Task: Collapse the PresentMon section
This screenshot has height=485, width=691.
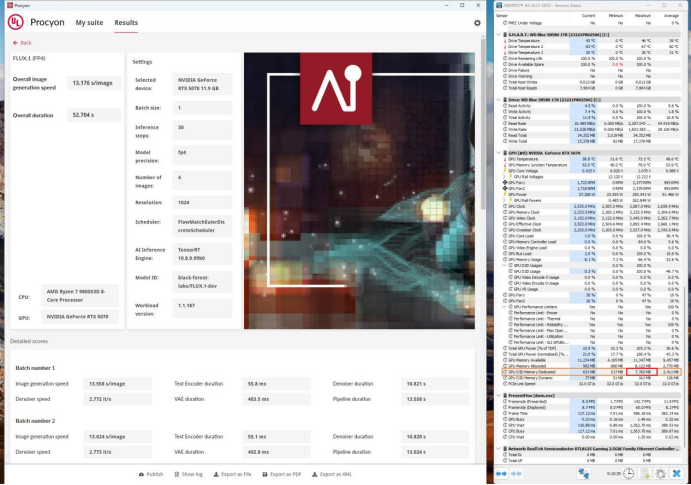Action: 501,397
